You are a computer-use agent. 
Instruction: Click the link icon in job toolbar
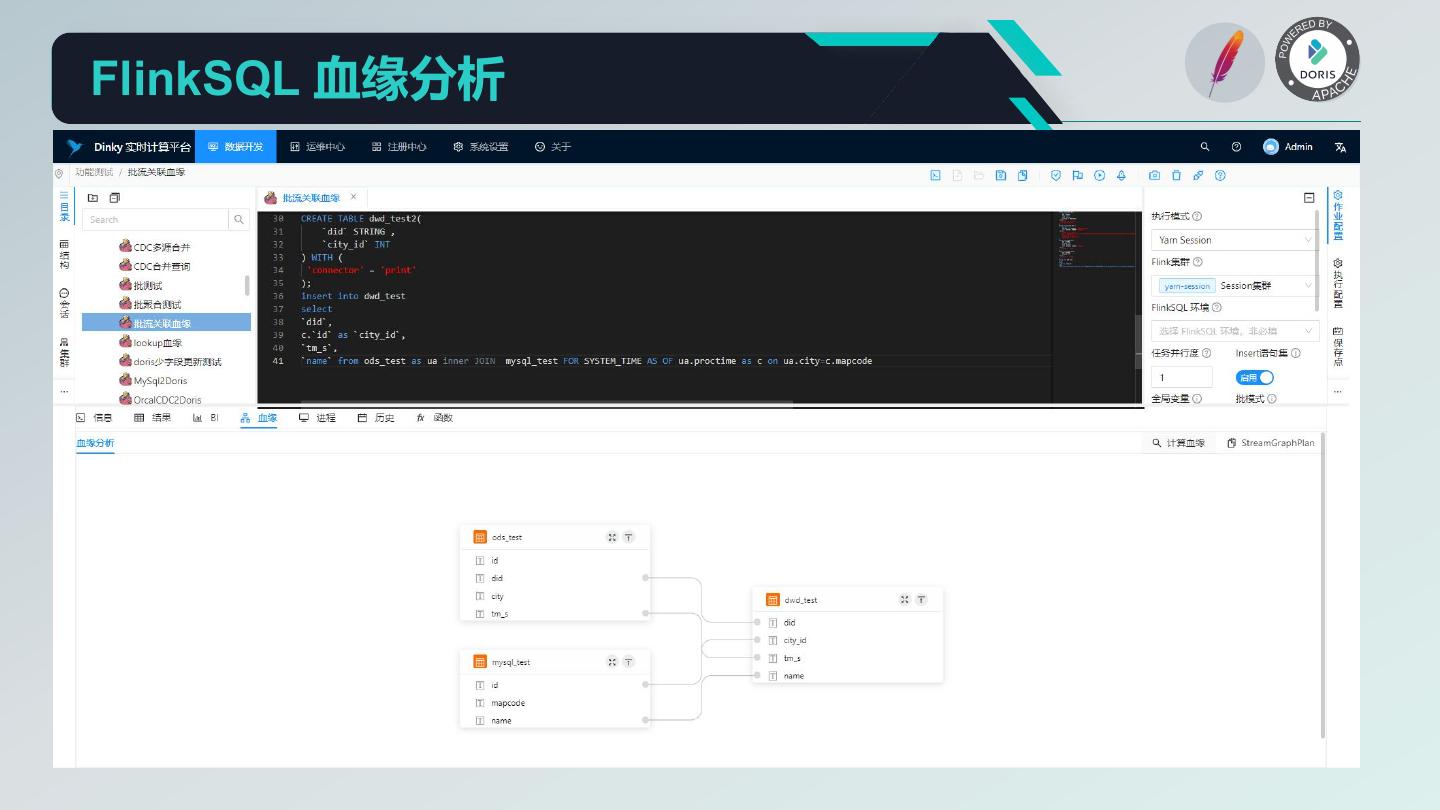pyautogui.click(x=1198, y=175)
